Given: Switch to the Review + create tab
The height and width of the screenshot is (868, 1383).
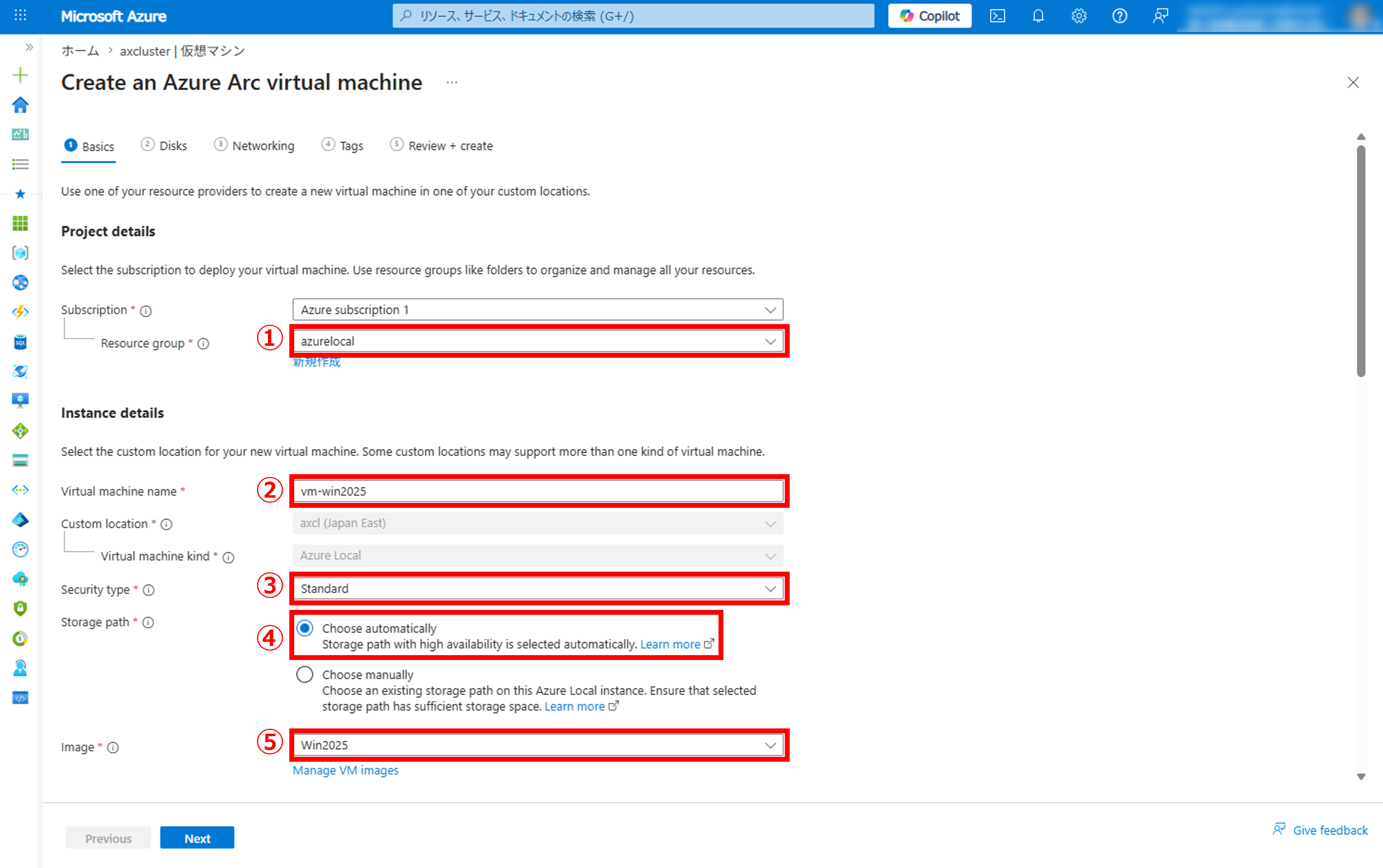Looking at the screenshot, I should click(x=441, y=146).
